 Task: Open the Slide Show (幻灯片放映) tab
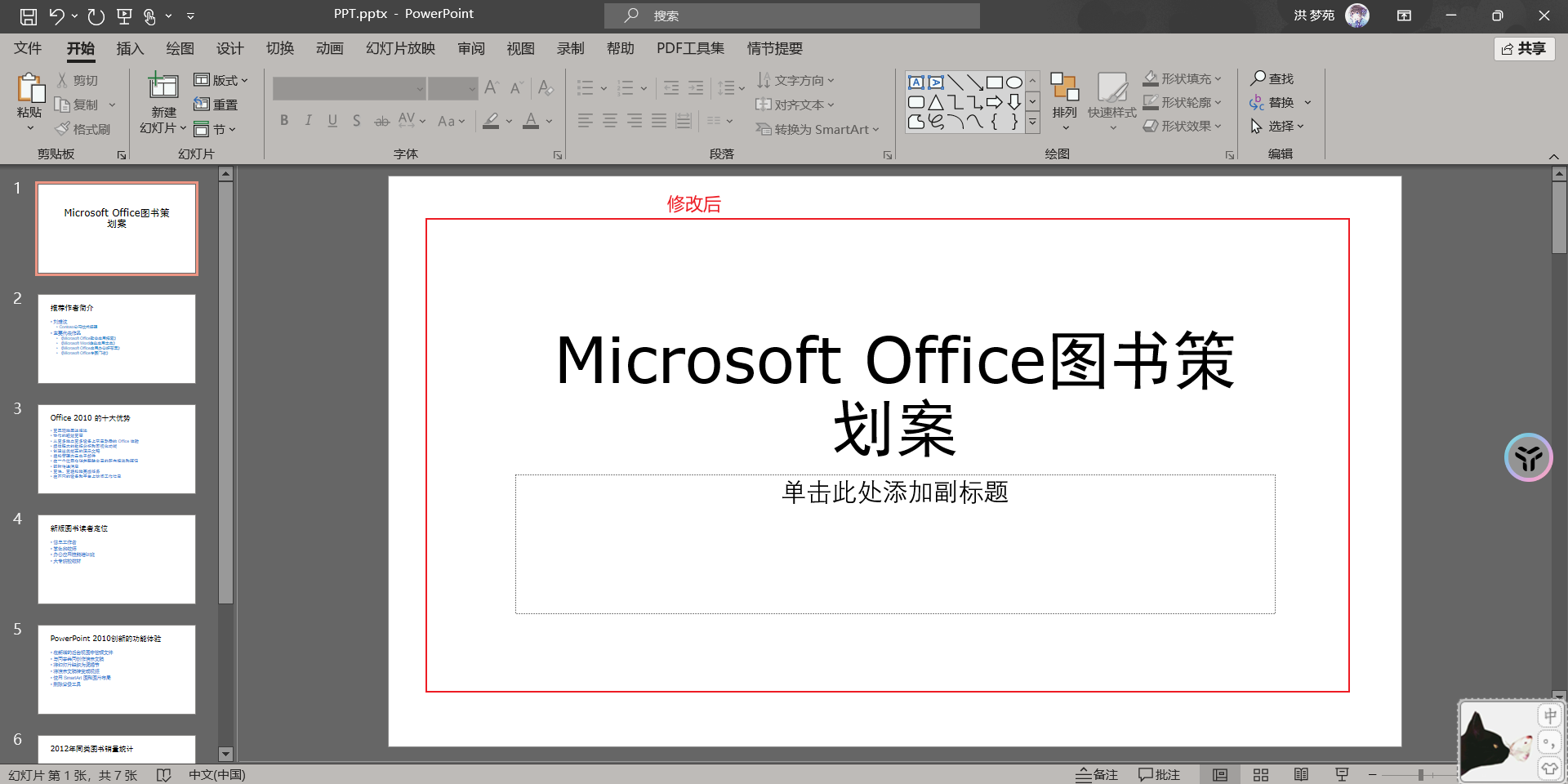coord(400,48)
